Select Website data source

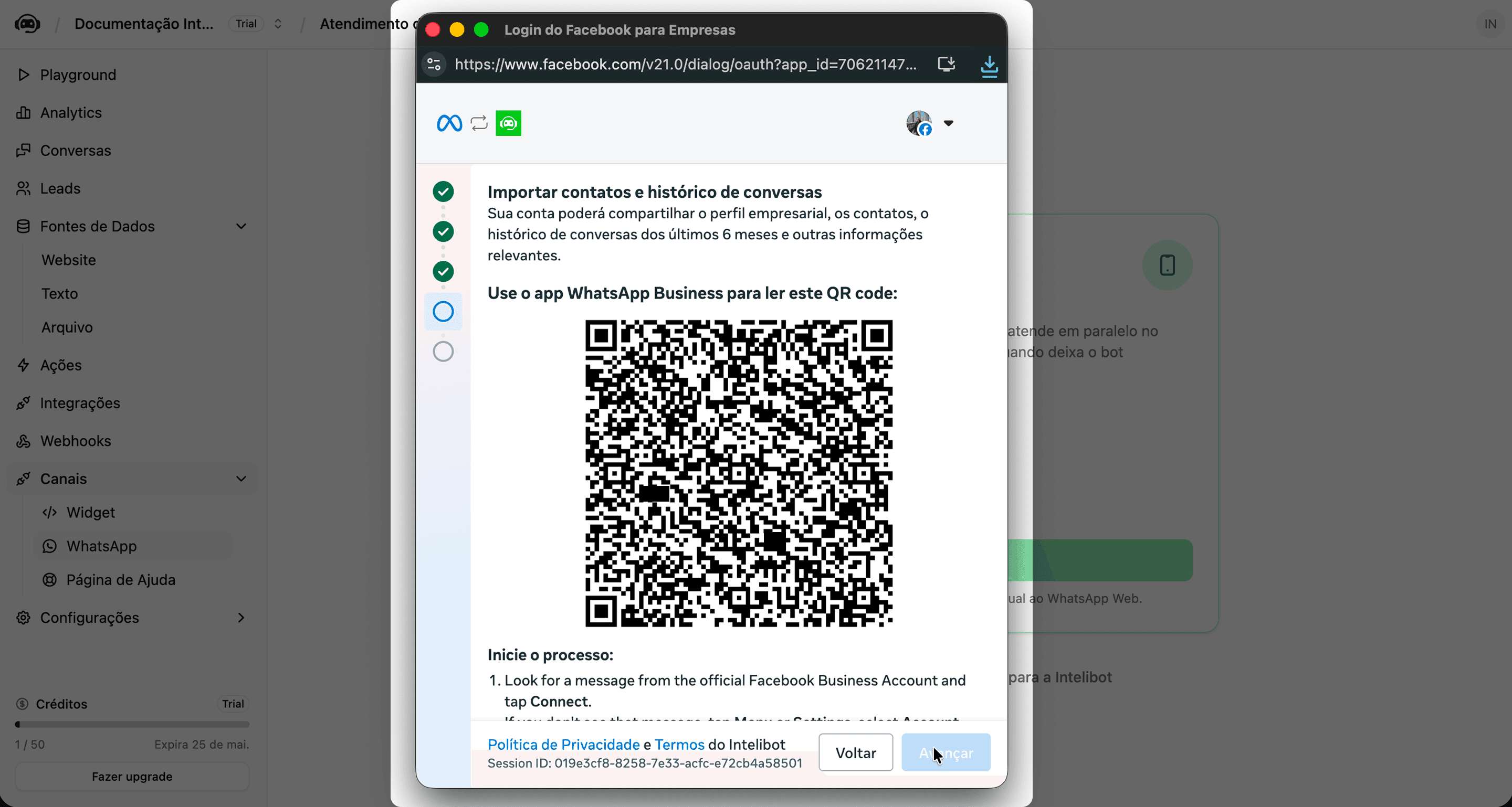click(x=69, y=260)
